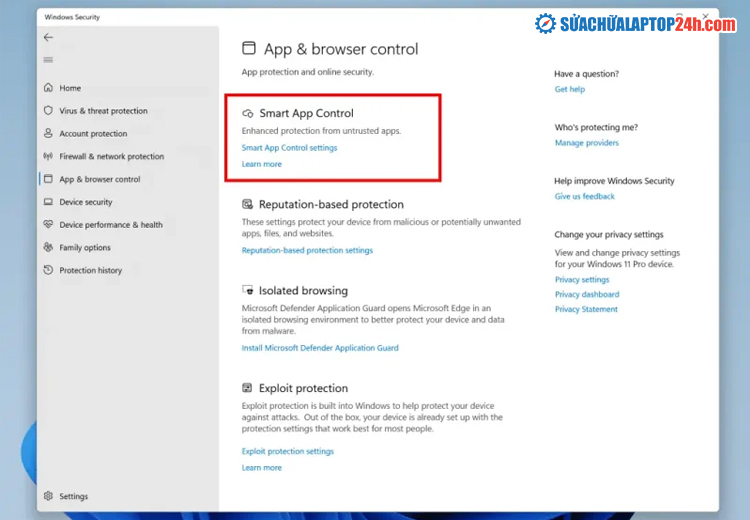
Task: Click the Get help link
Action: click(570, 89)
